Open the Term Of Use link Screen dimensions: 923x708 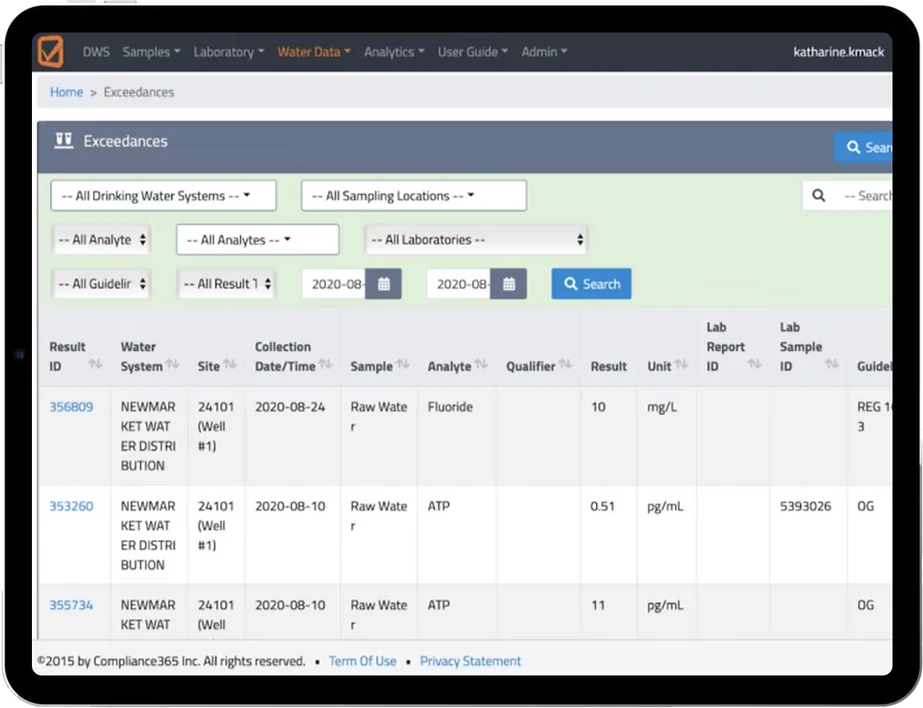pyautogui.click(x=363, y=661)
